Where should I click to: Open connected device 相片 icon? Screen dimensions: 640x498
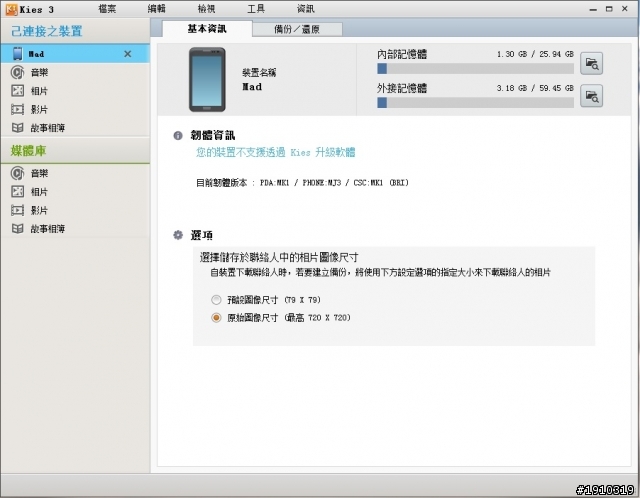click(17, 91)
